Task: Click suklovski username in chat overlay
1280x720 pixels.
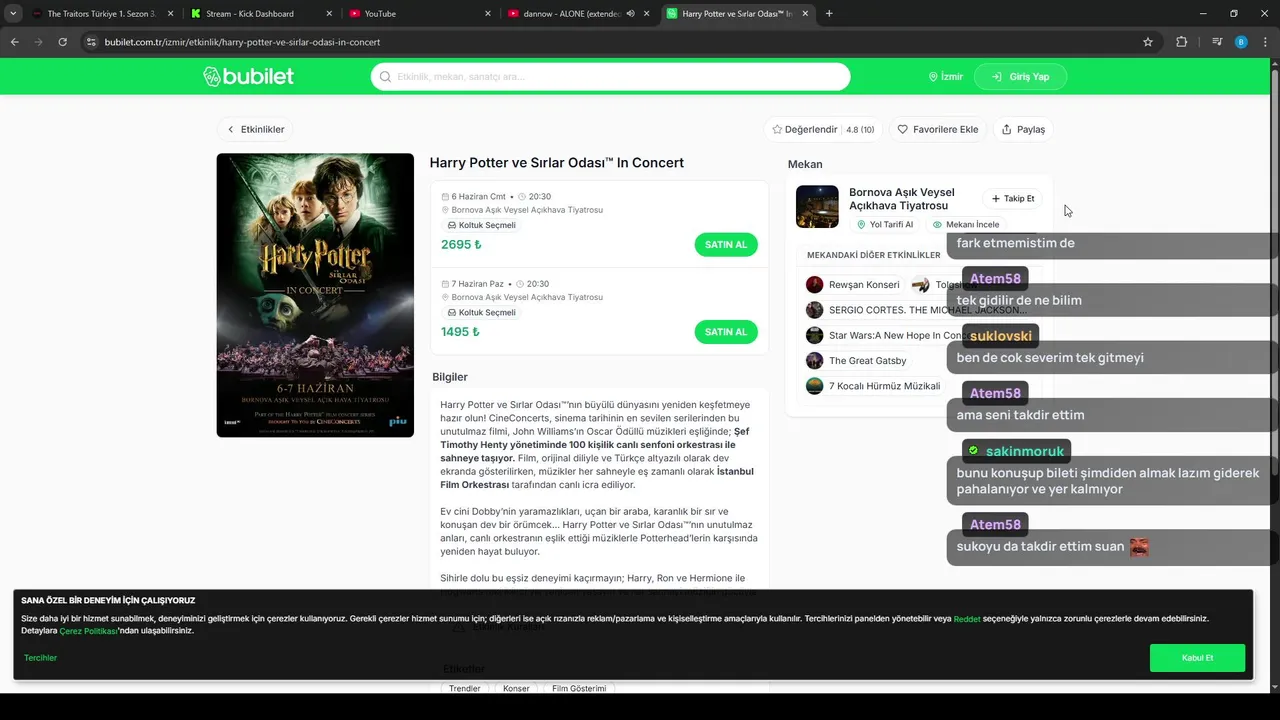Action: click(x=1001, y=336)
